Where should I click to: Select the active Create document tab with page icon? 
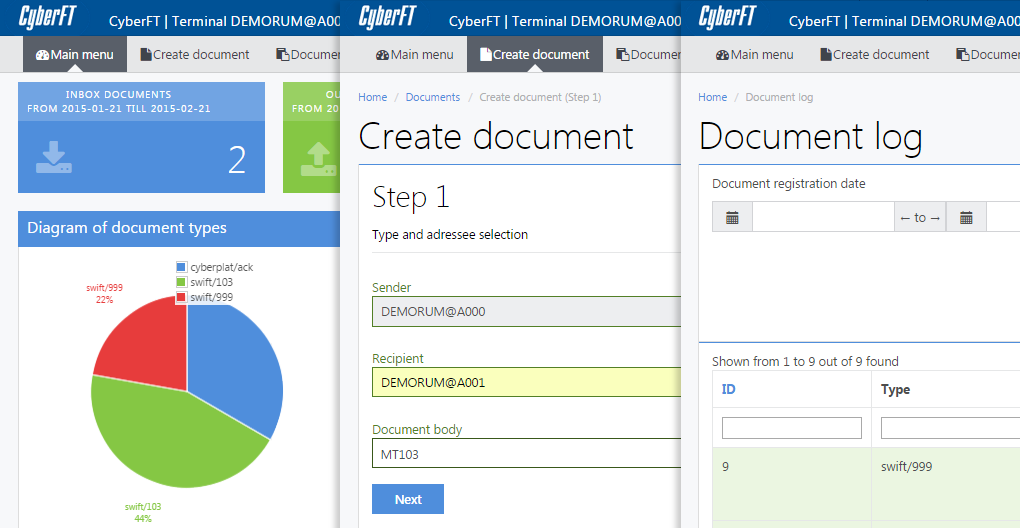click(535, 55)
